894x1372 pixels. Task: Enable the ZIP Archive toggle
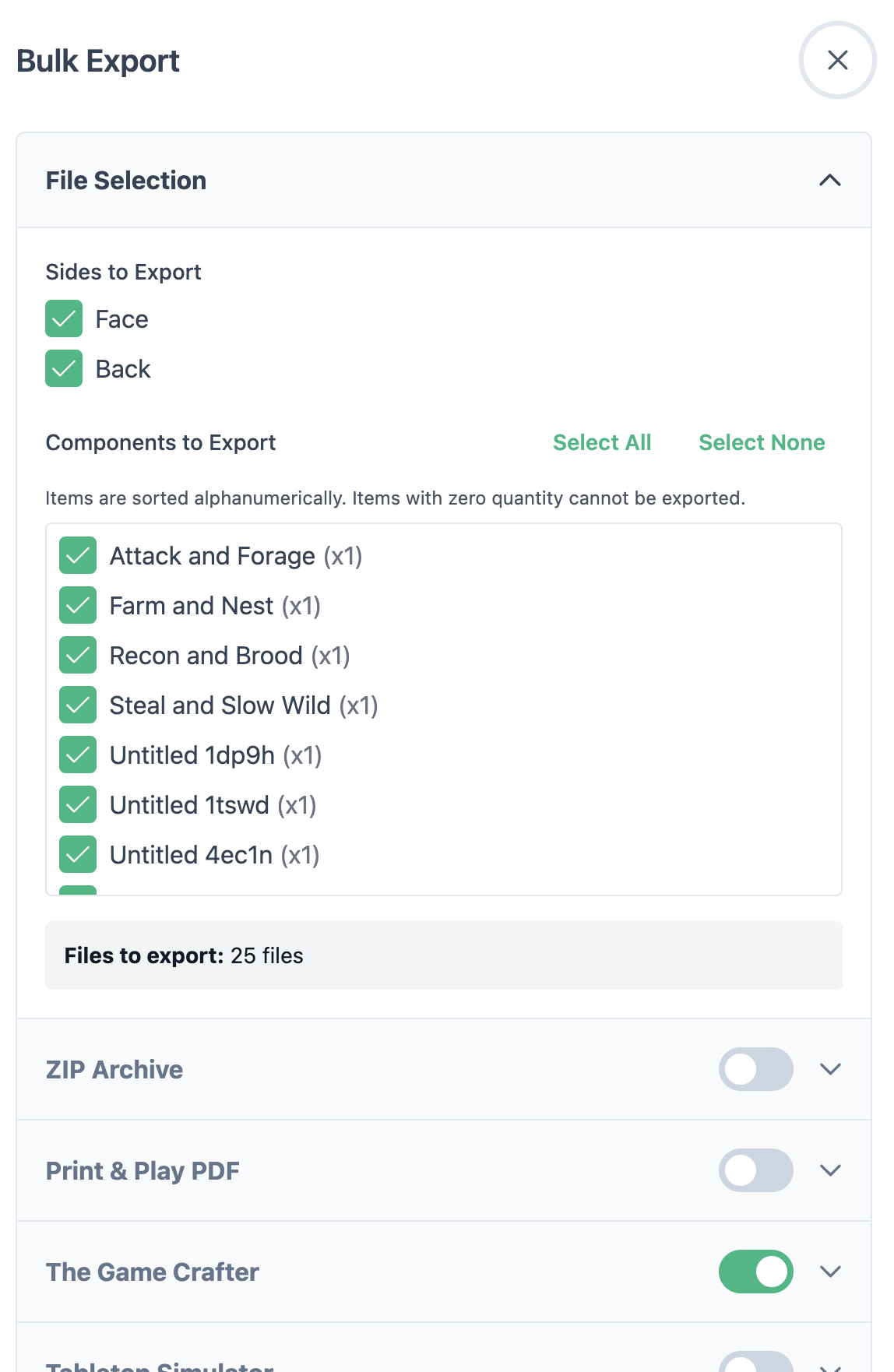click(755, 1069)
